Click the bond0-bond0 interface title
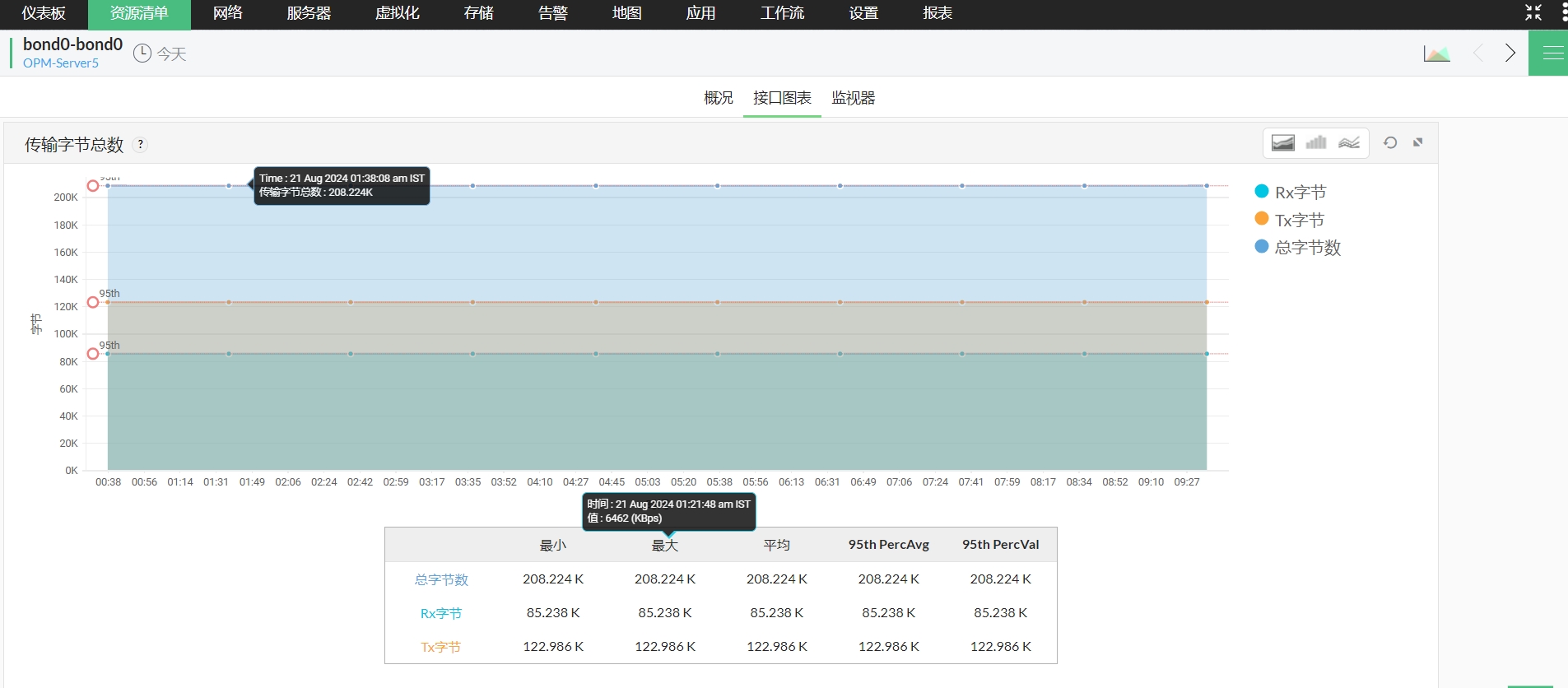This screenshot has height=688, width=1568. [72, 44]
